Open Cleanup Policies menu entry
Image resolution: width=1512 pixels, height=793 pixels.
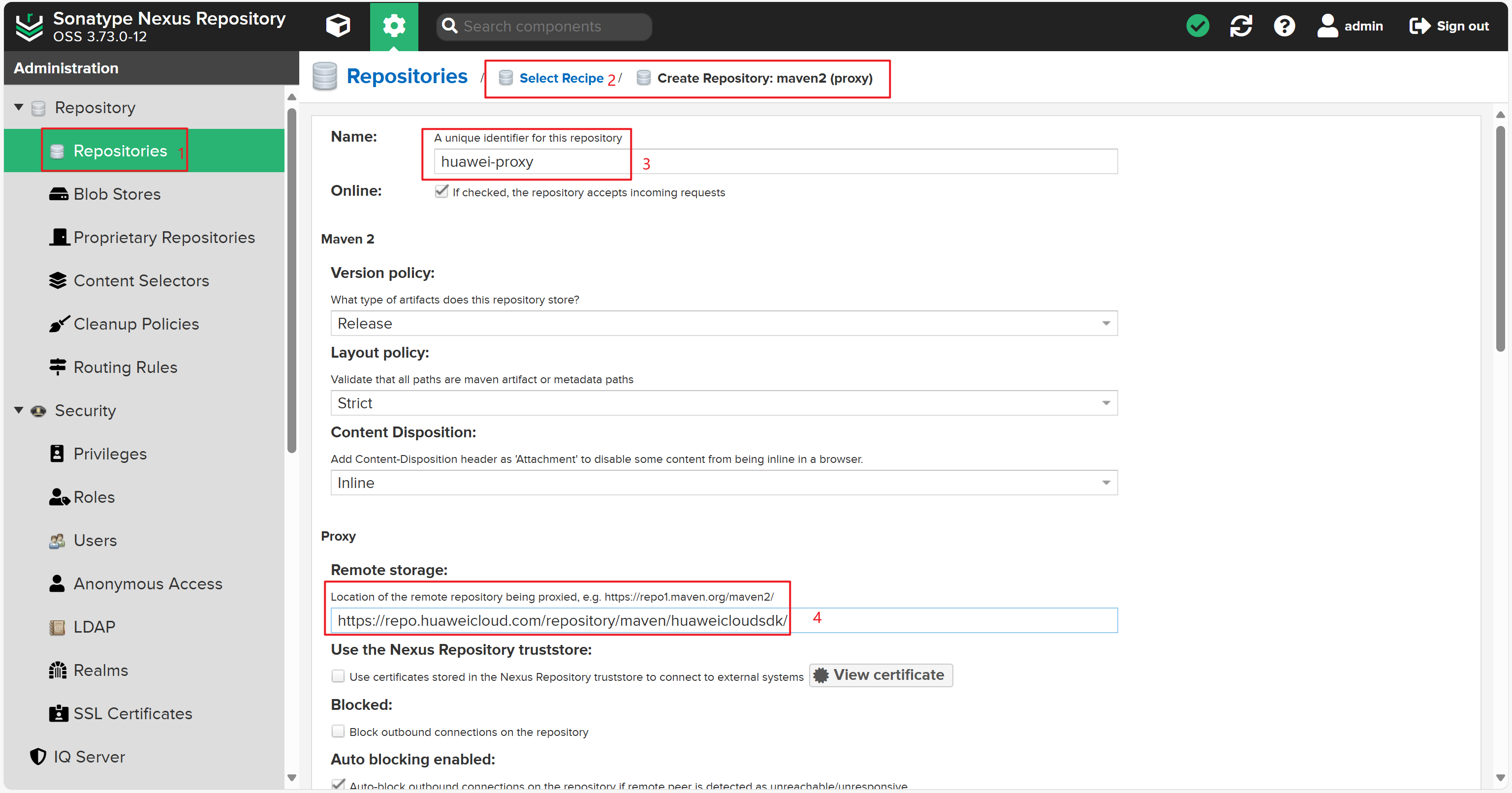point(144,324)
